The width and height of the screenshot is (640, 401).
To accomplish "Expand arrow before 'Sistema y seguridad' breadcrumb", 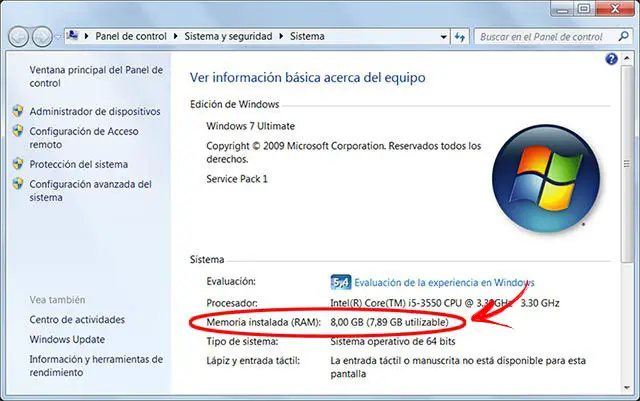I will (176, 36).
